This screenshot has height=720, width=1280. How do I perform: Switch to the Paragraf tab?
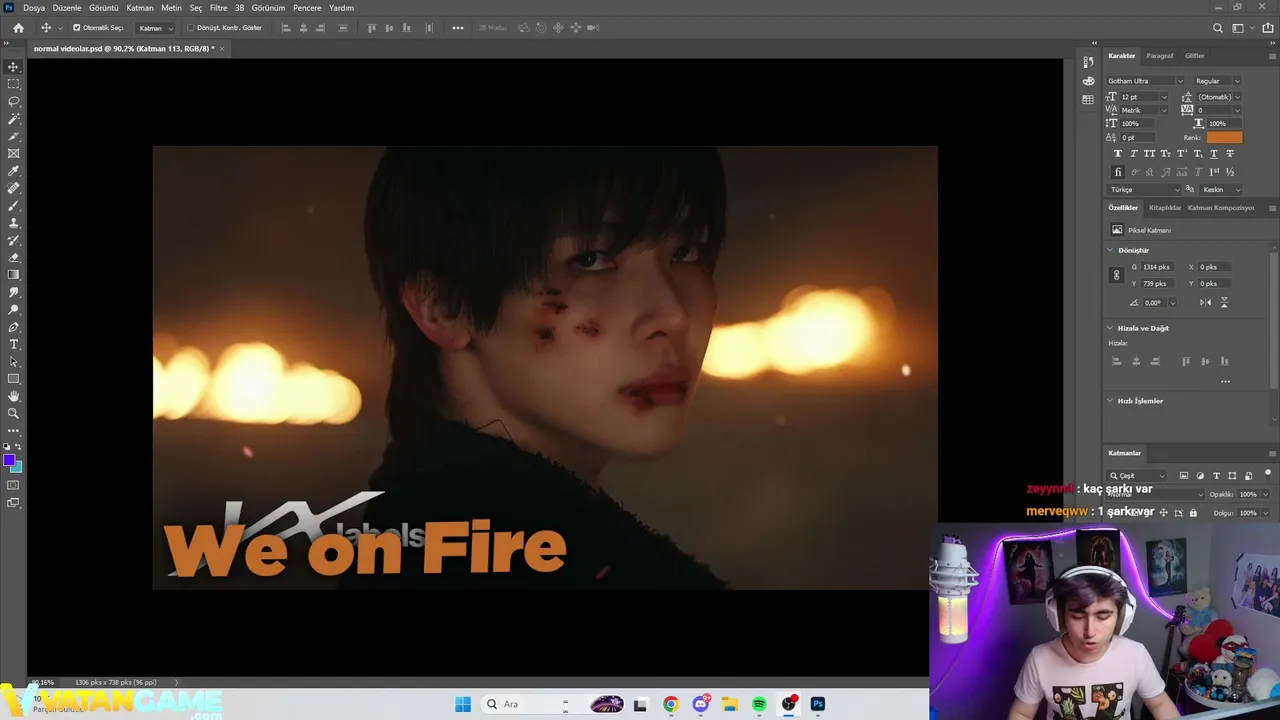coord(1160,56)
